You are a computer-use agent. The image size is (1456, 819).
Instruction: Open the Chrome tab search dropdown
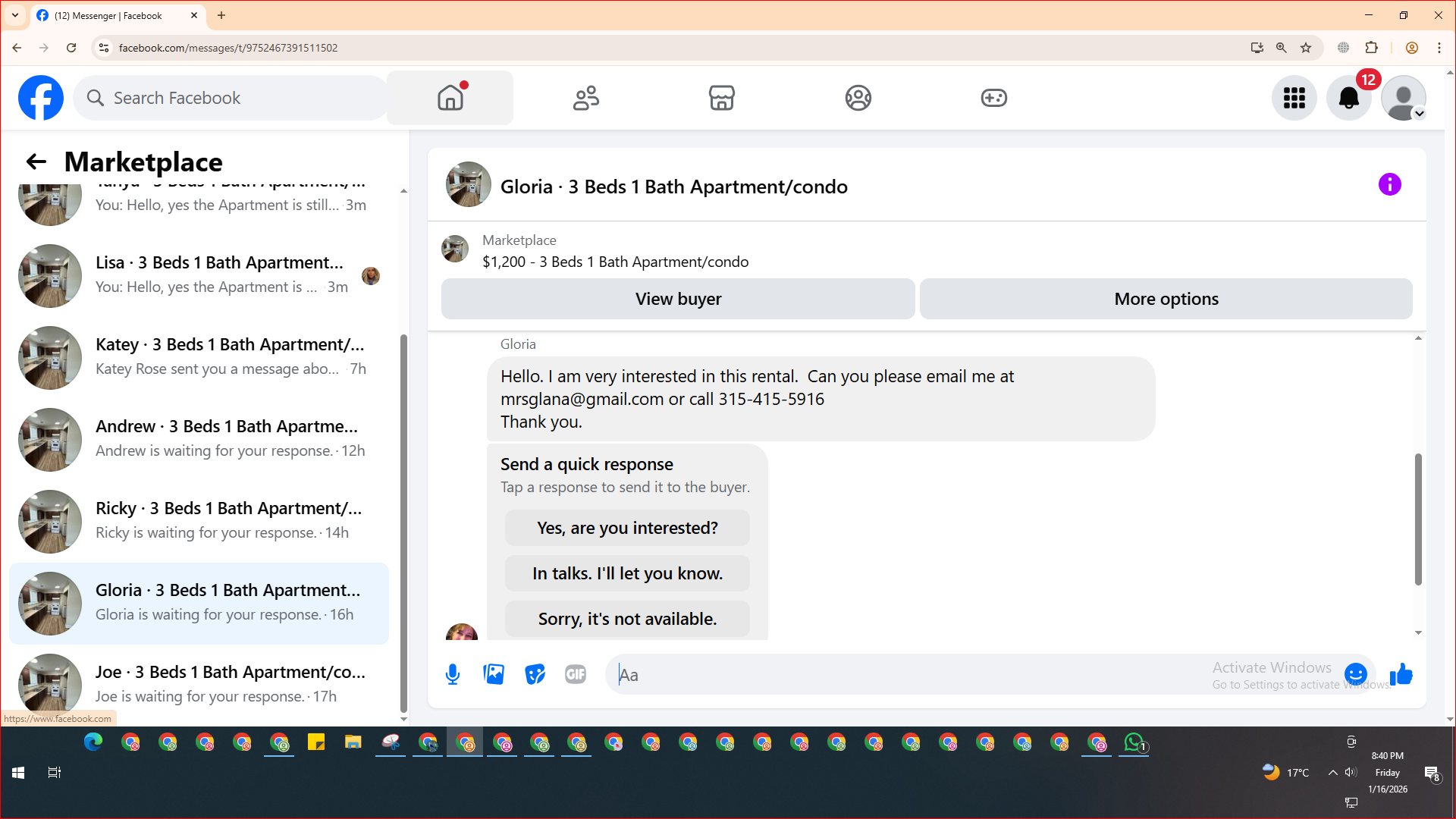15,15
